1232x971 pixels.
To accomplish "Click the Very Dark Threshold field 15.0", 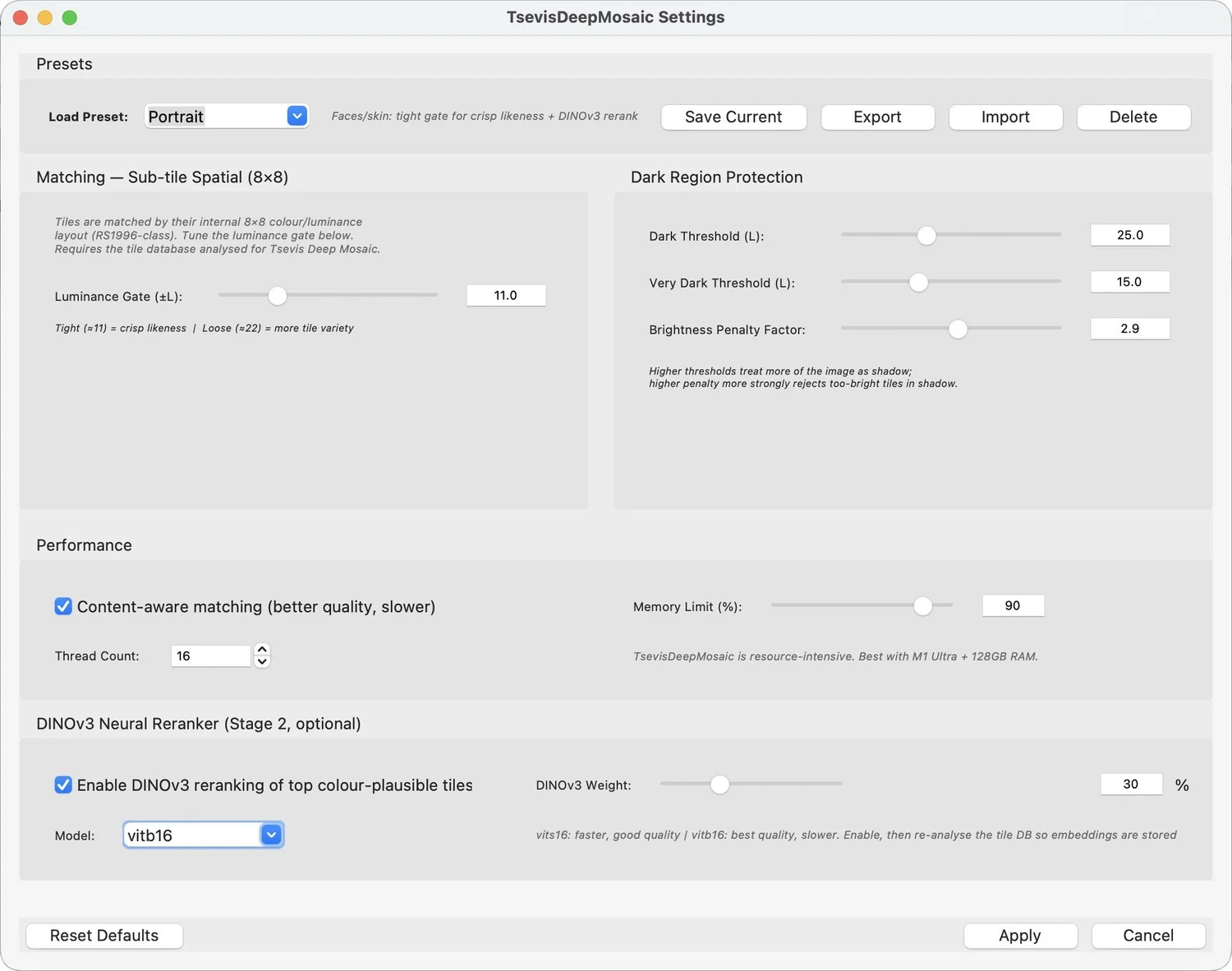I will (x=1130, y=282).
